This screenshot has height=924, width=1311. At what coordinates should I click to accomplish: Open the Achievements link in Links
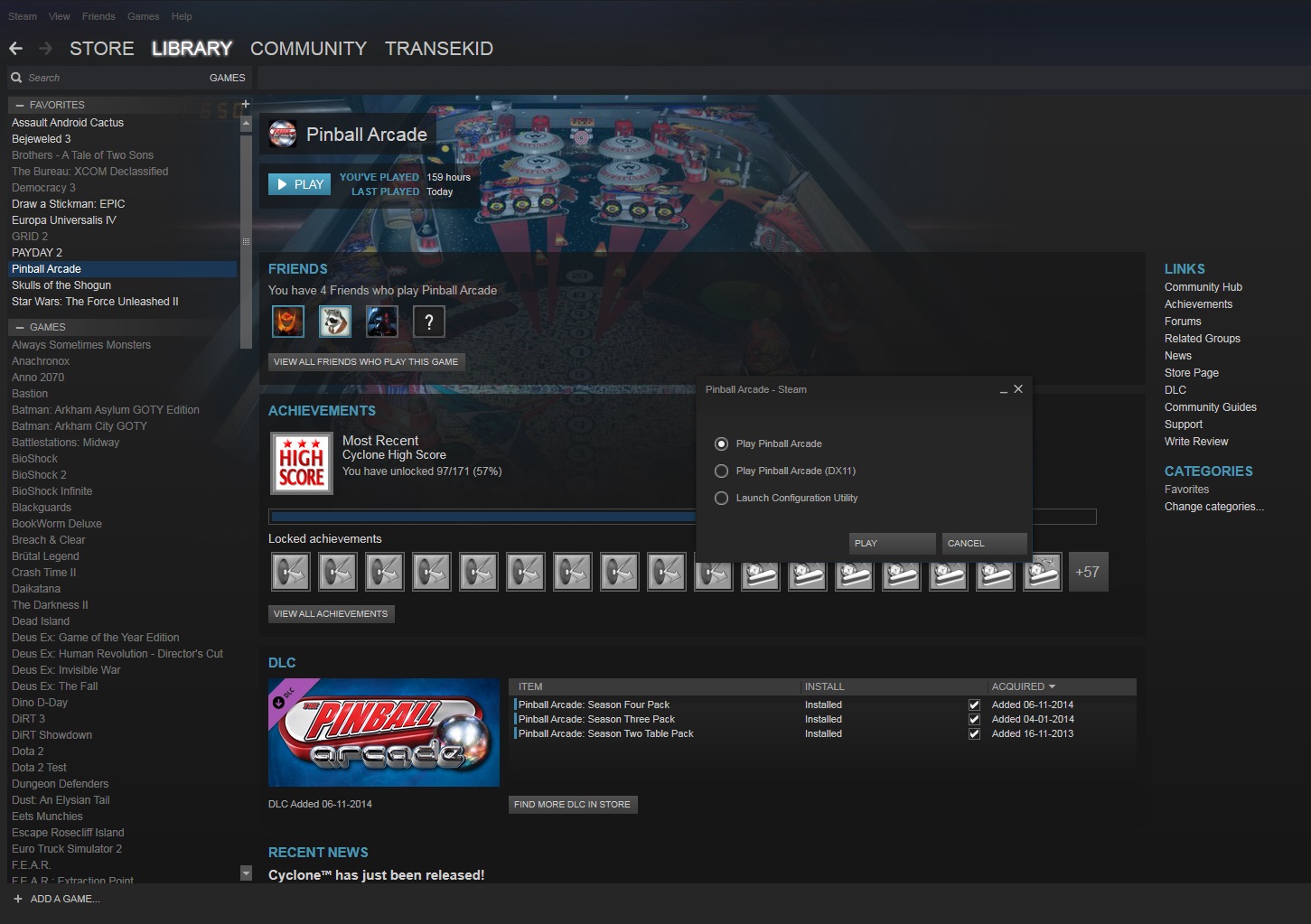click(1198, 304)
